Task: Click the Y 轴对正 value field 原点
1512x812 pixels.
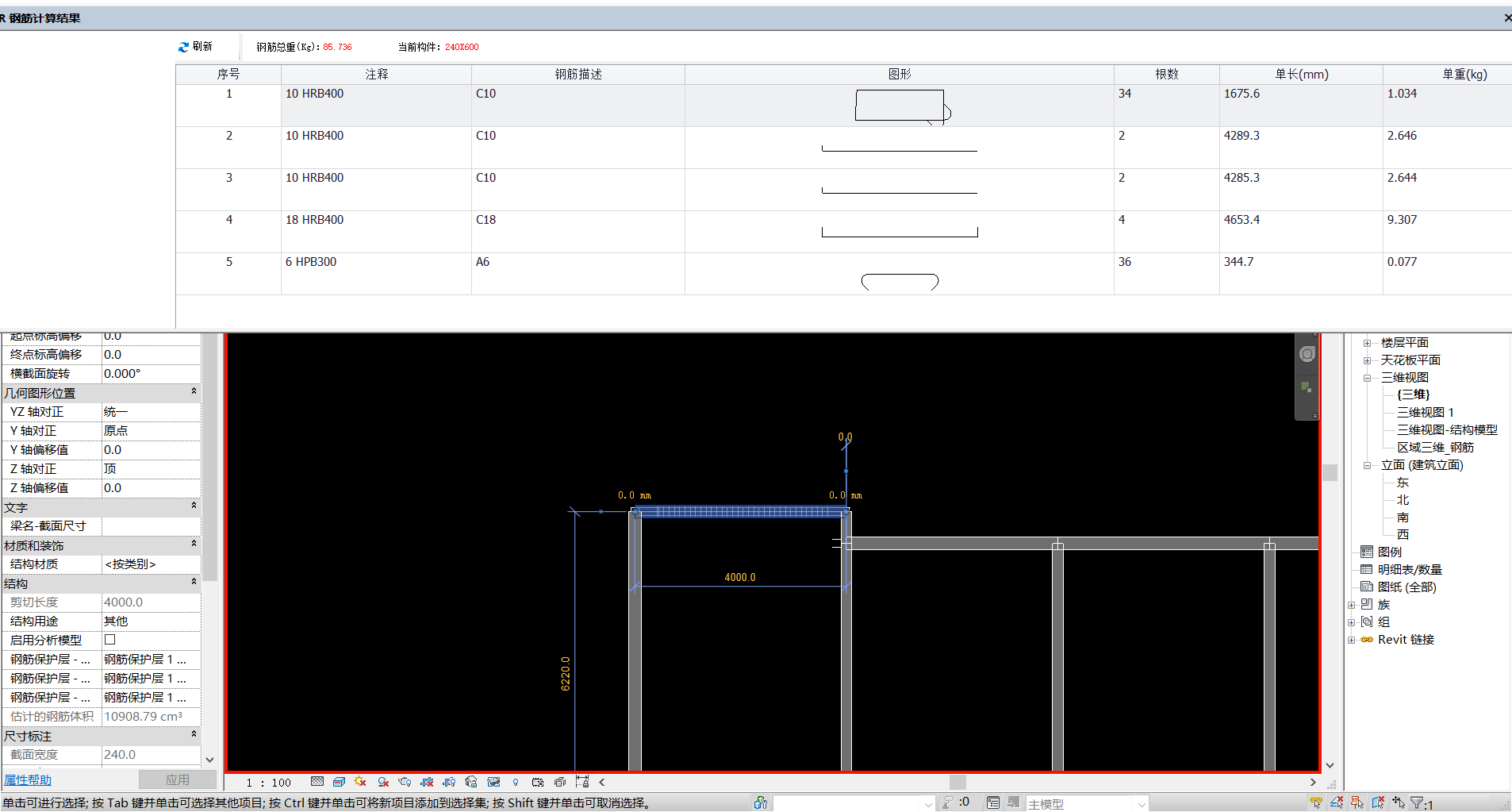Action: point(151,431)
